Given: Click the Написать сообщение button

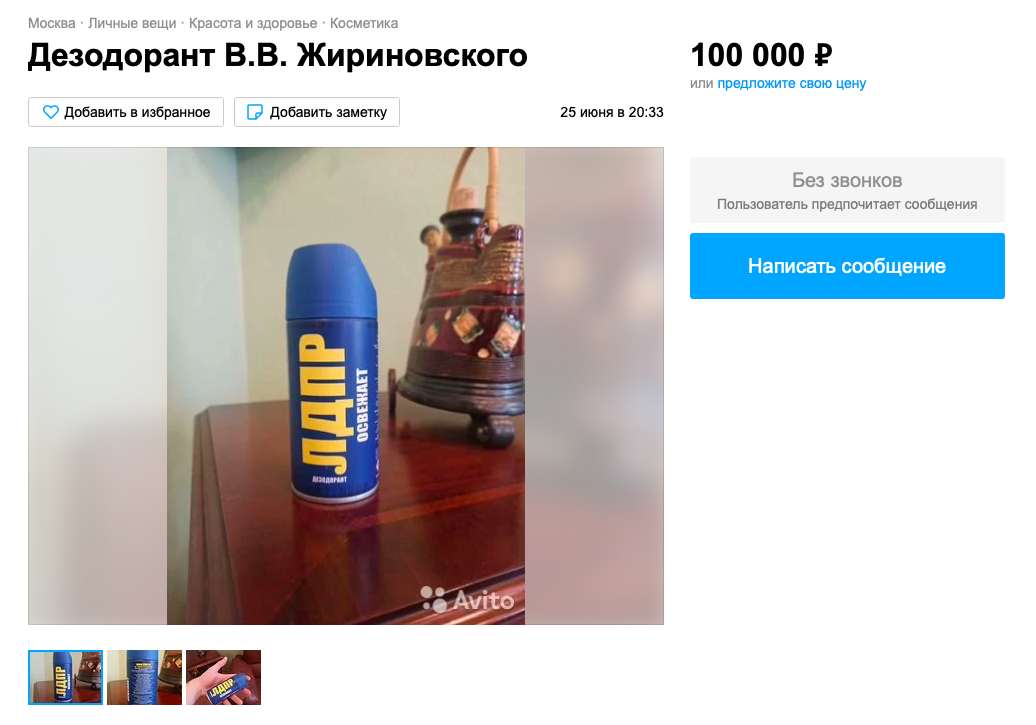Looking at the screenshot, I should pos(847,266).
